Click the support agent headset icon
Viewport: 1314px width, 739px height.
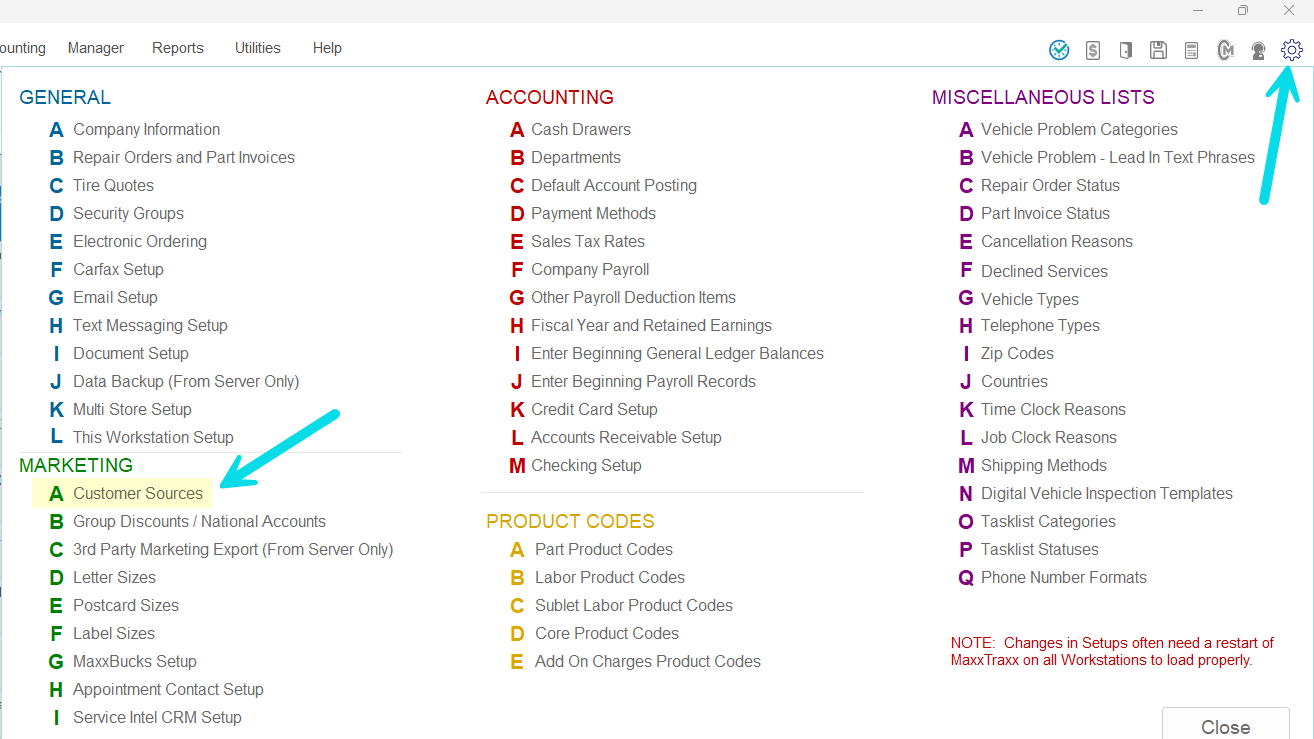tap(1258, 50)
